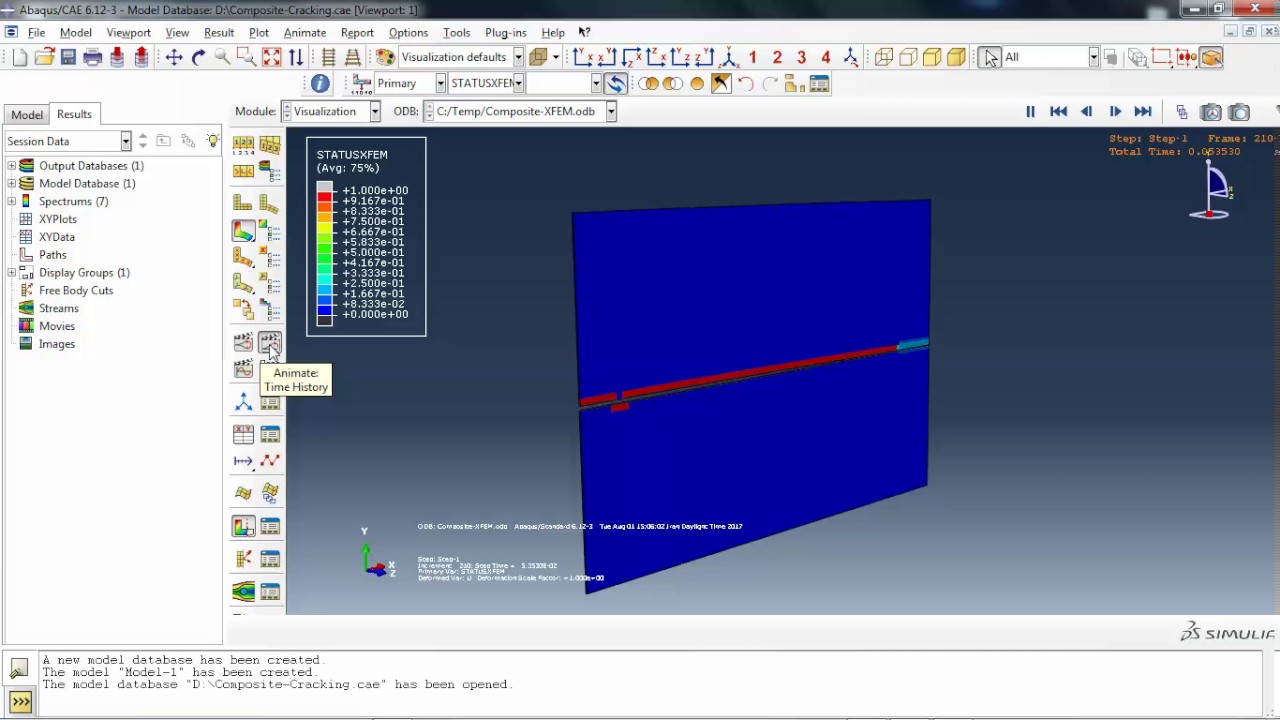Click the Query information icon

point(320,84)
